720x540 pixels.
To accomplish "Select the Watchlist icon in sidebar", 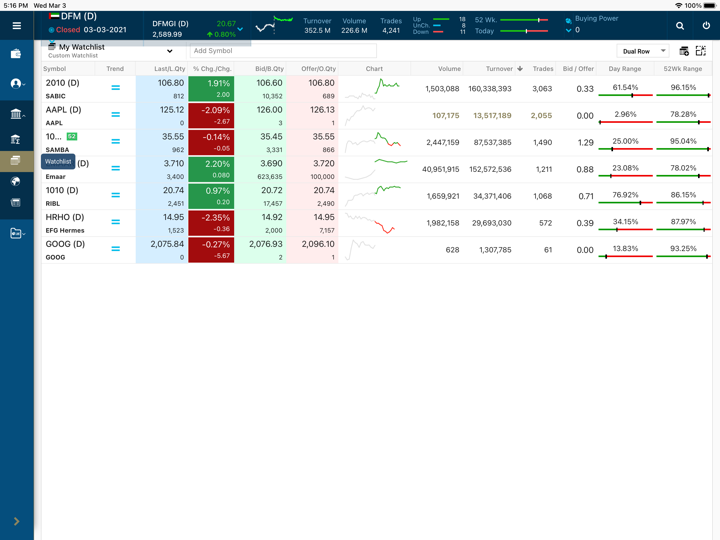I will (x=16, y=160).
